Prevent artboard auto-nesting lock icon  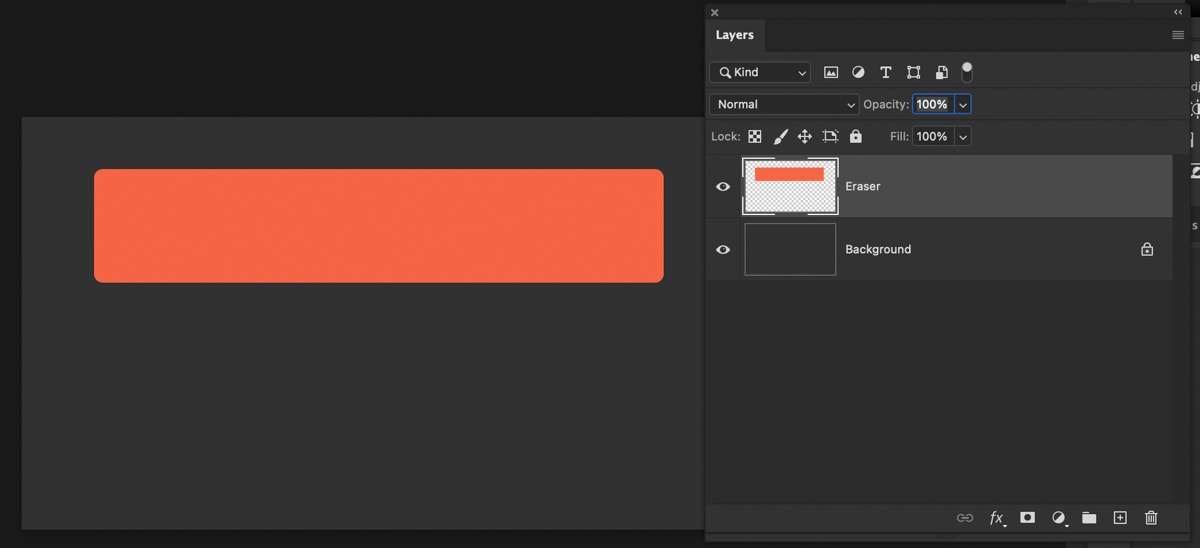(x=830, y=136)
